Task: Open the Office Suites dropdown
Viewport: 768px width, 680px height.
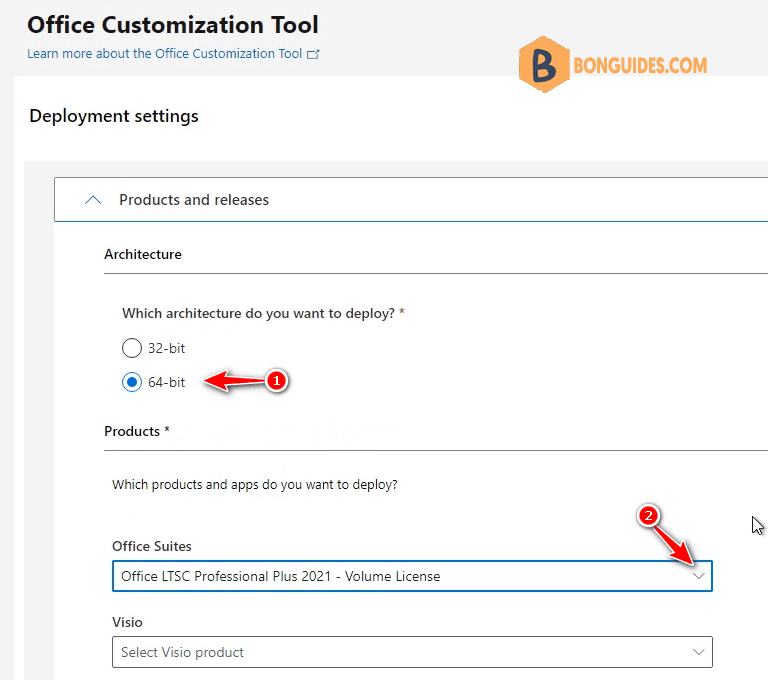Action: click(x=412, y=576)
